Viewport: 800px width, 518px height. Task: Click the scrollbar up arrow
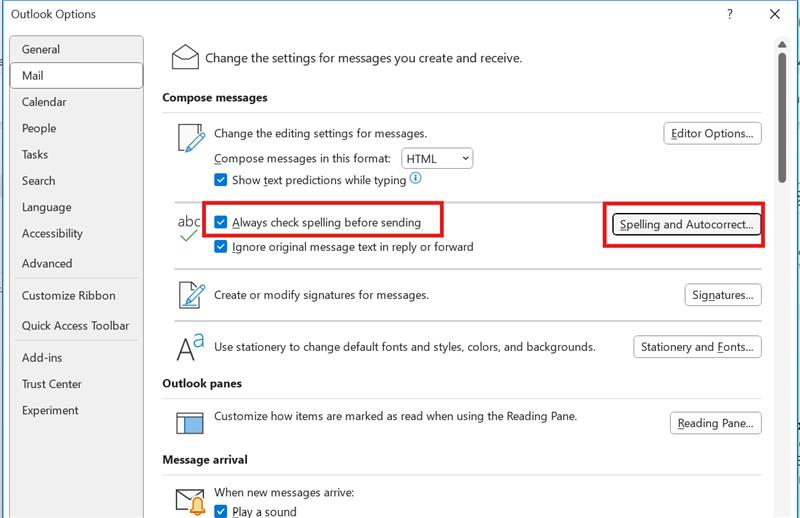click(x=782, y=45)
